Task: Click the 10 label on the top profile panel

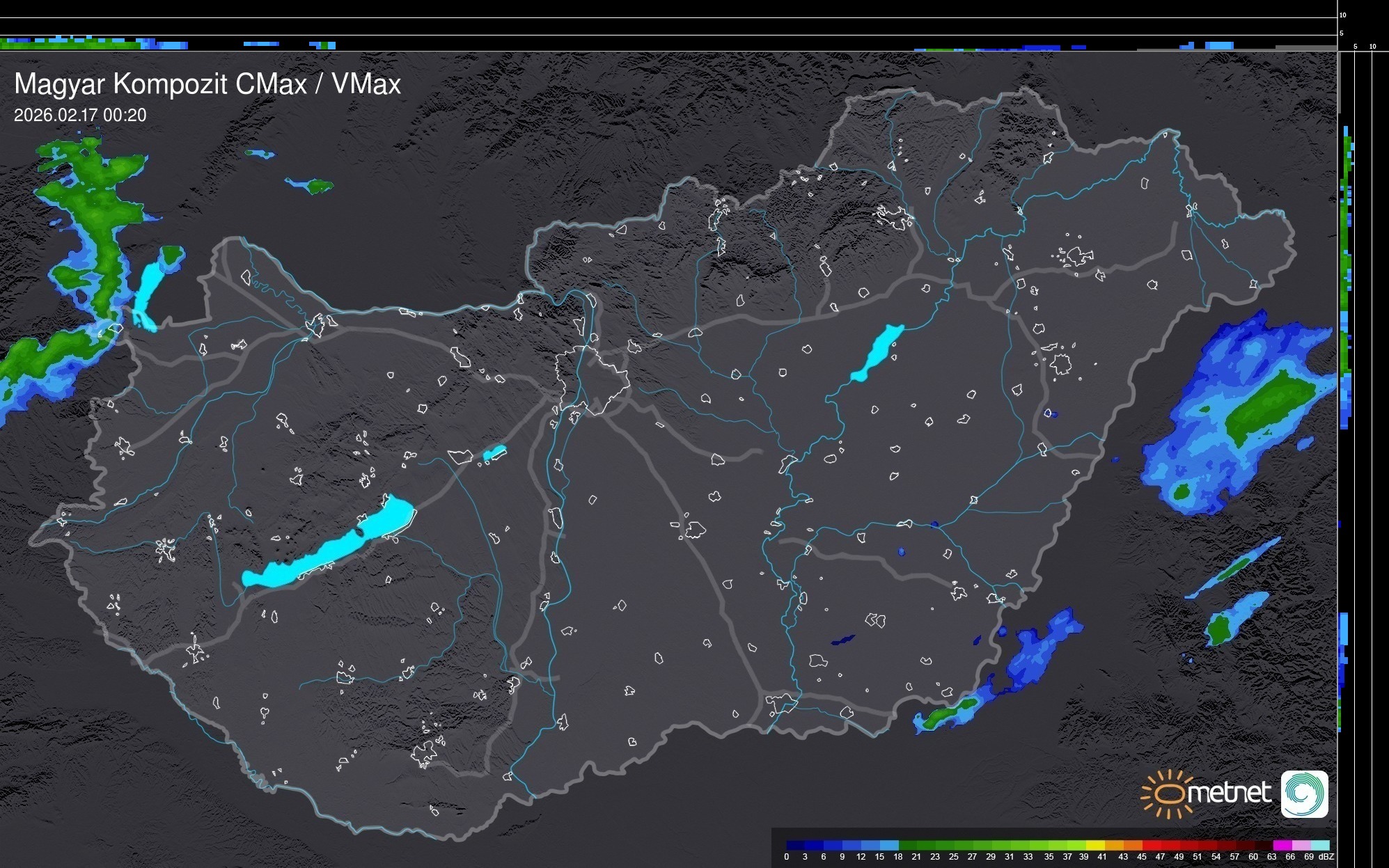Action: (x=1343, y=15)
